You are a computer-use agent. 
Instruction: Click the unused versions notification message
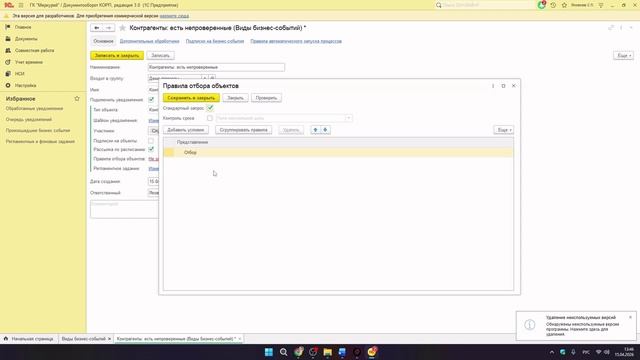click(x=582, y=329)
